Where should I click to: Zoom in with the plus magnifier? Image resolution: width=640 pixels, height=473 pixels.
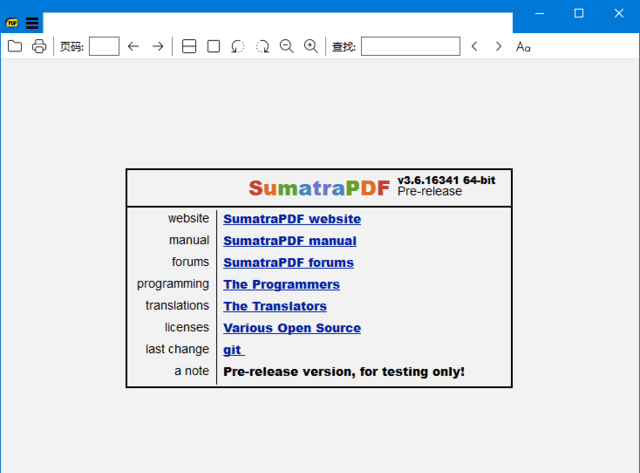coord(311,46)
